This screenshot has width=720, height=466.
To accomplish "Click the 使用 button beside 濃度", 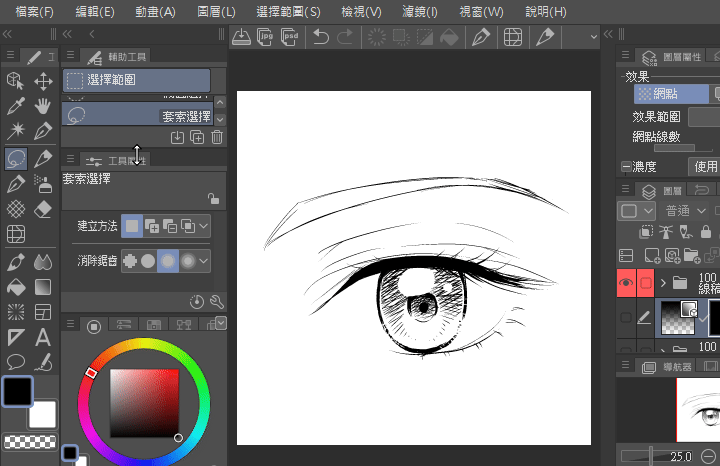I will pos(705,167).
